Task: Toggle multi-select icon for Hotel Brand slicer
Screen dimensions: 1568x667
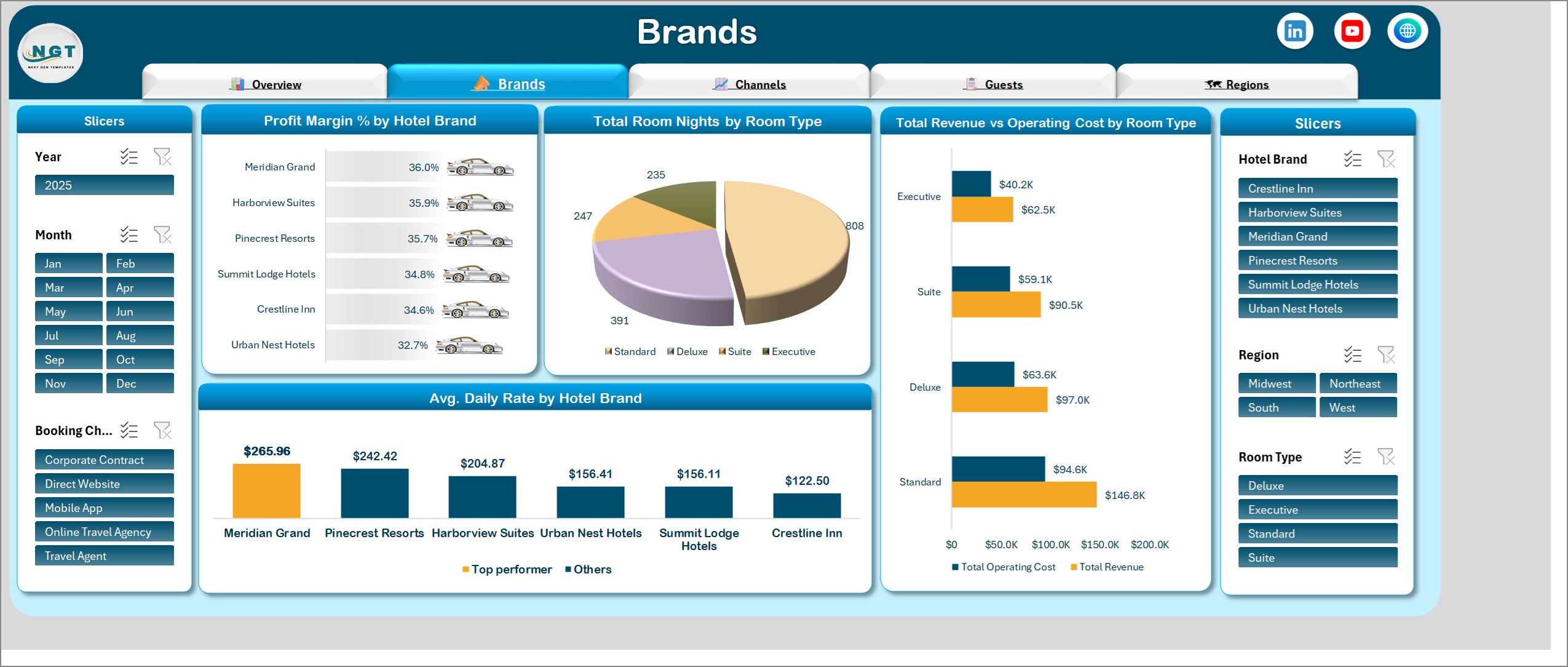Action: 1352,159
